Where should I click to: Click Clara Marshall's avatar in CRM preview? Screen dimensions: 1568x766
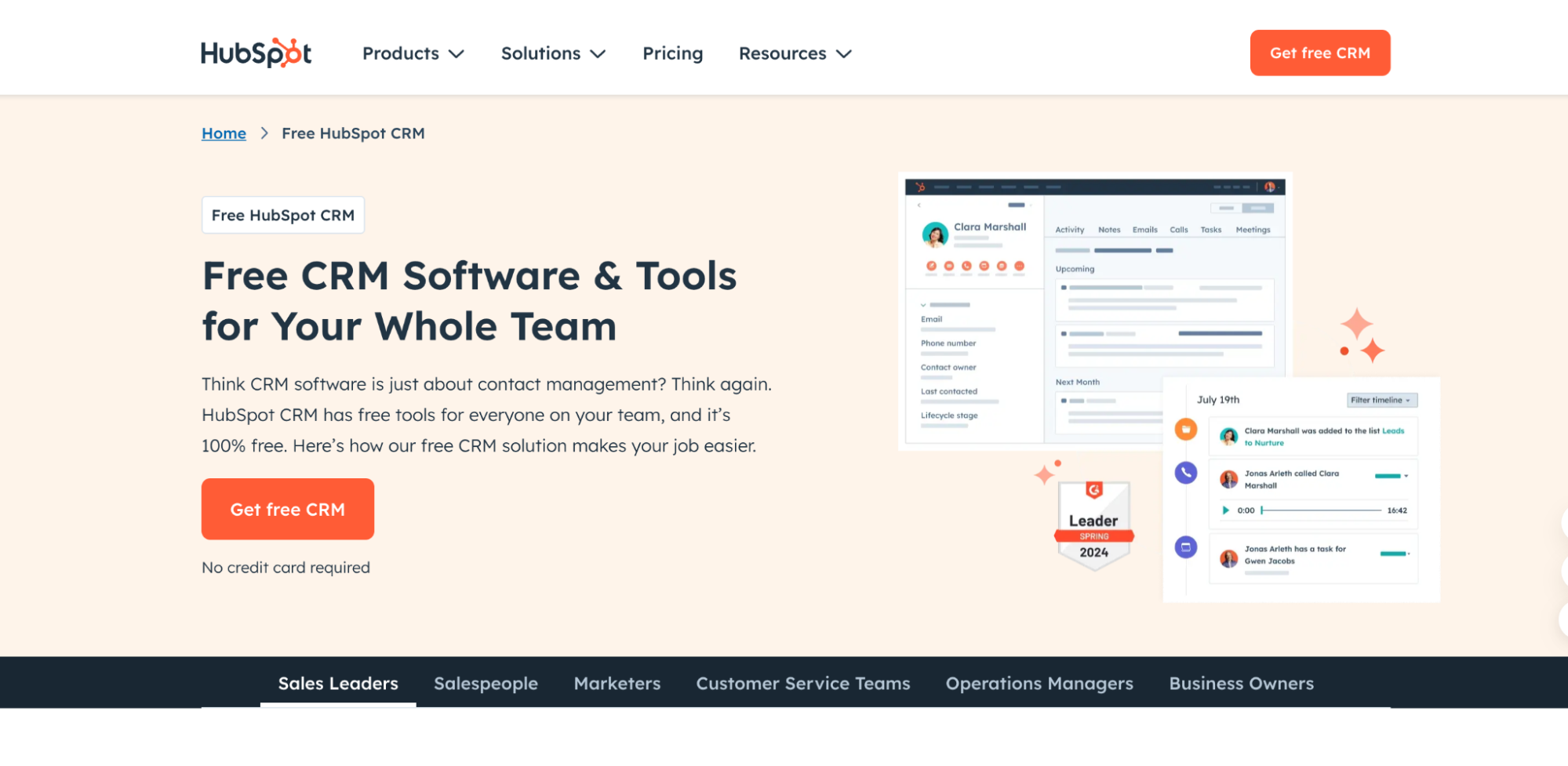pyautogui.click(x=935, y=234)
